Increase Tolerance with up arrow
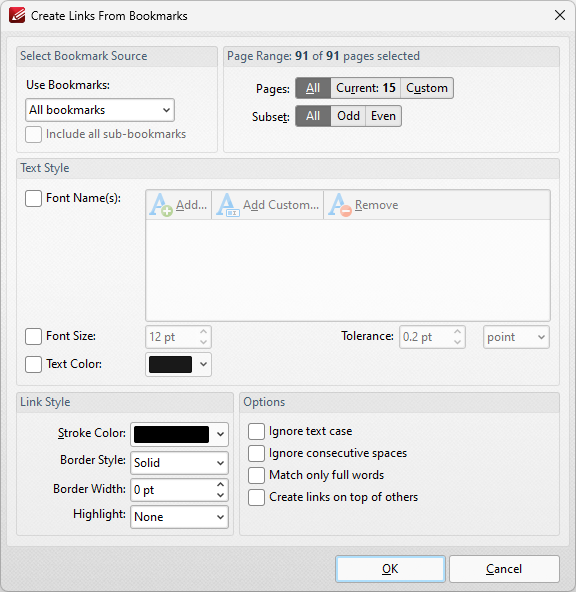 [x=457, y=331]
